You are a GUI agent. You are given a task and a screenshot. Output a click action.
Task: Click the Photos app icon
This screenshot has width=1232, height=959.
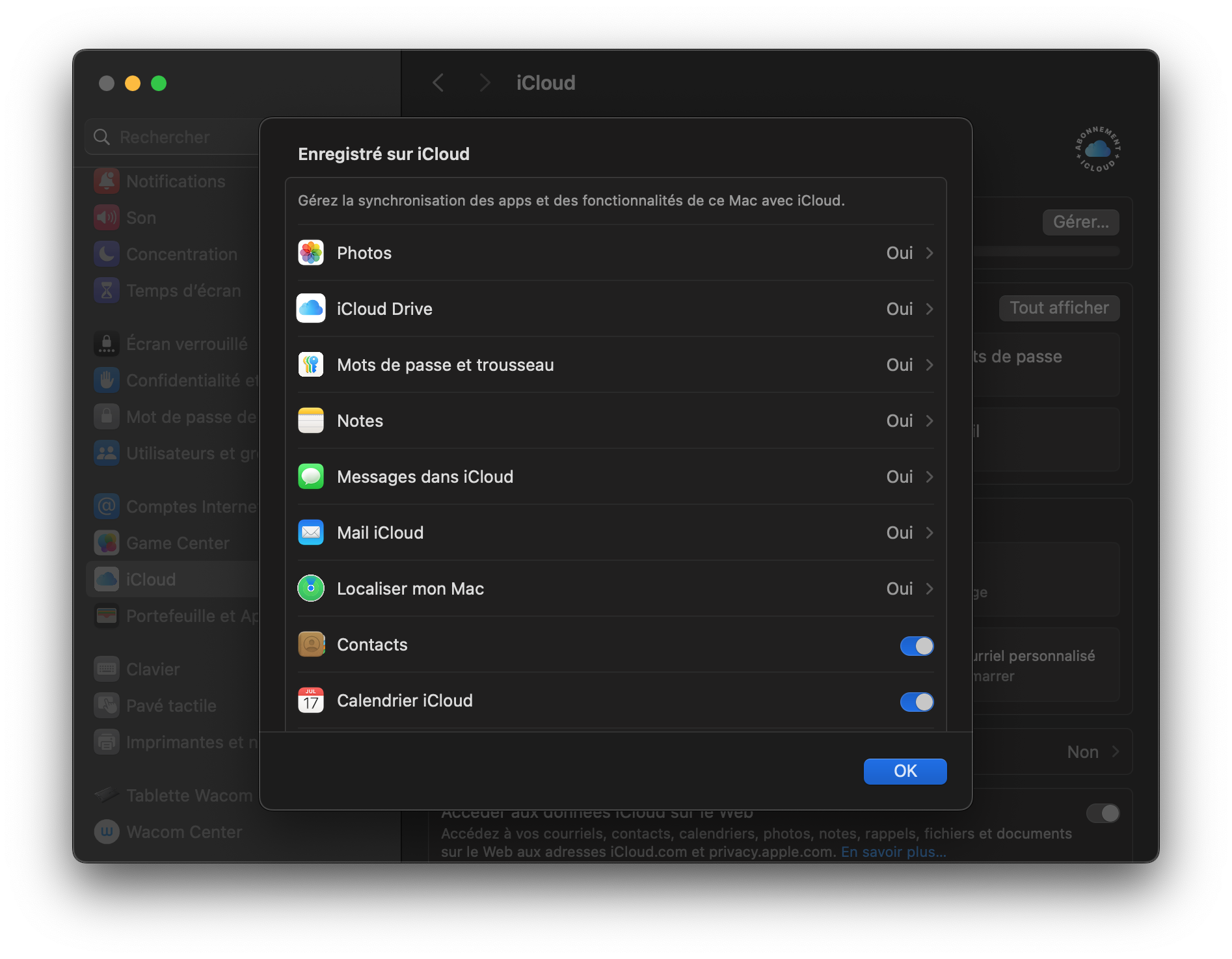(x=311, y=253)
